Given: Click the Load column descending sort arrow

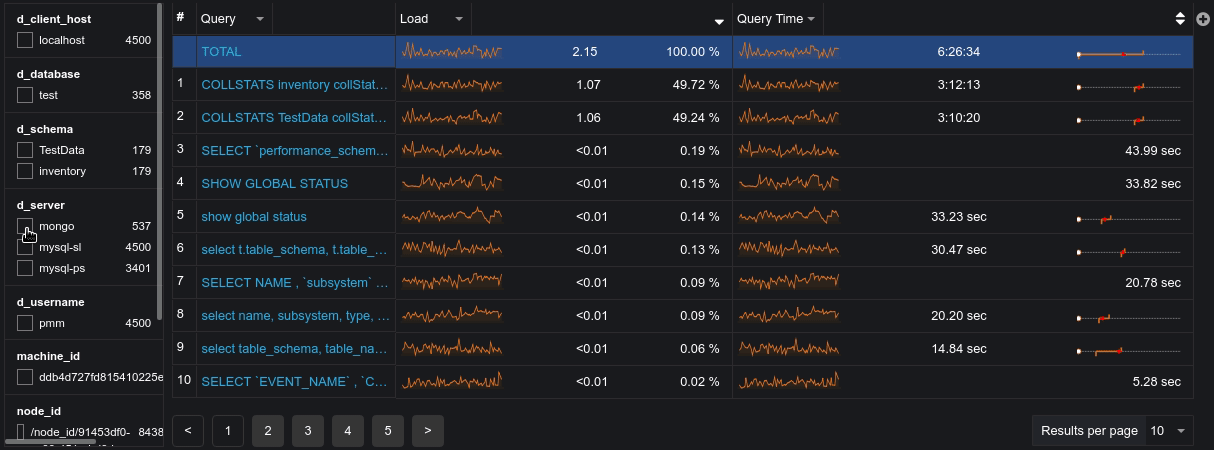Looking at the screenshot, I should tap(719, 22).
